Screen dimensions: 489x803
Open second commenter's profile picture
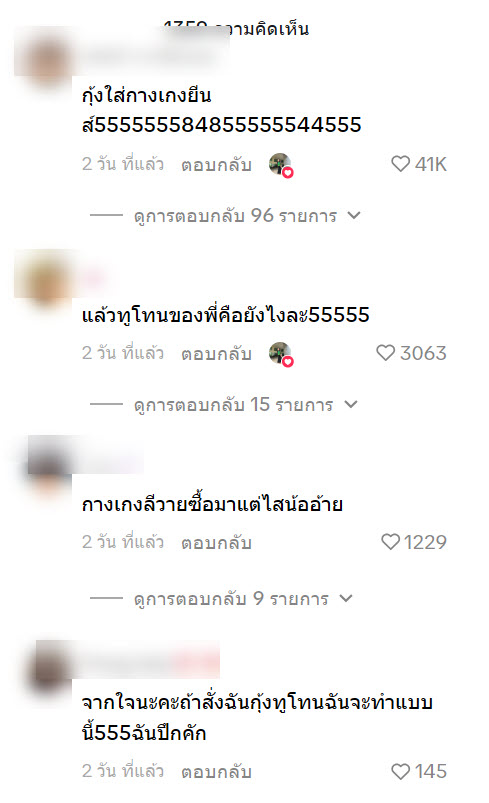pyautogui.click(x=45, y=279)
